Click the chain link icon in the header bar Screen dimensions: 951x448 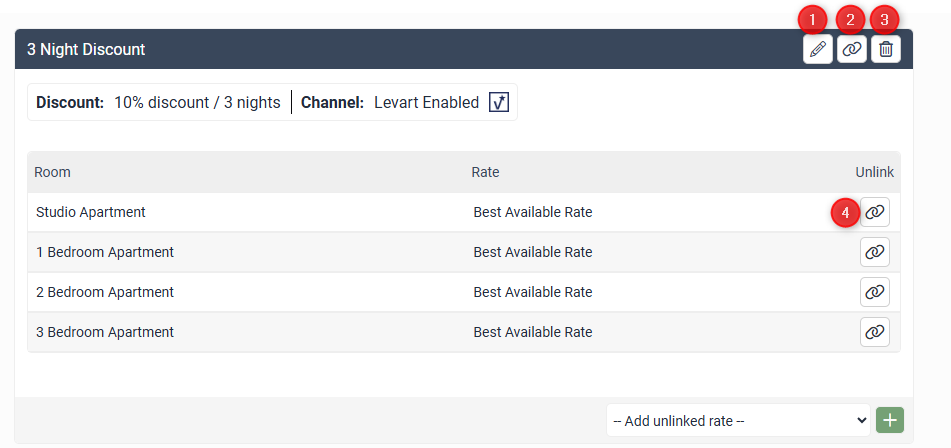point(851,49)
